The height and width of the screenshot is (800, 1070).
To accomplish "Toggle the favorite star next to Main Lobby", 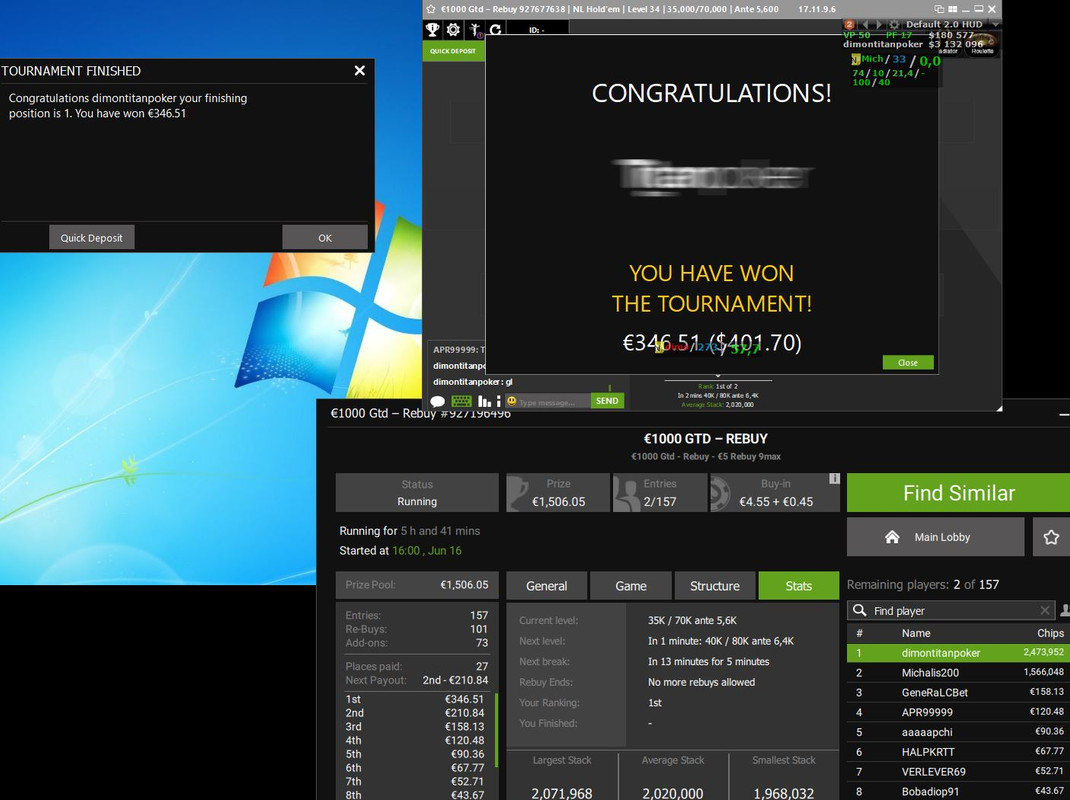I will tap(1051, 537).
